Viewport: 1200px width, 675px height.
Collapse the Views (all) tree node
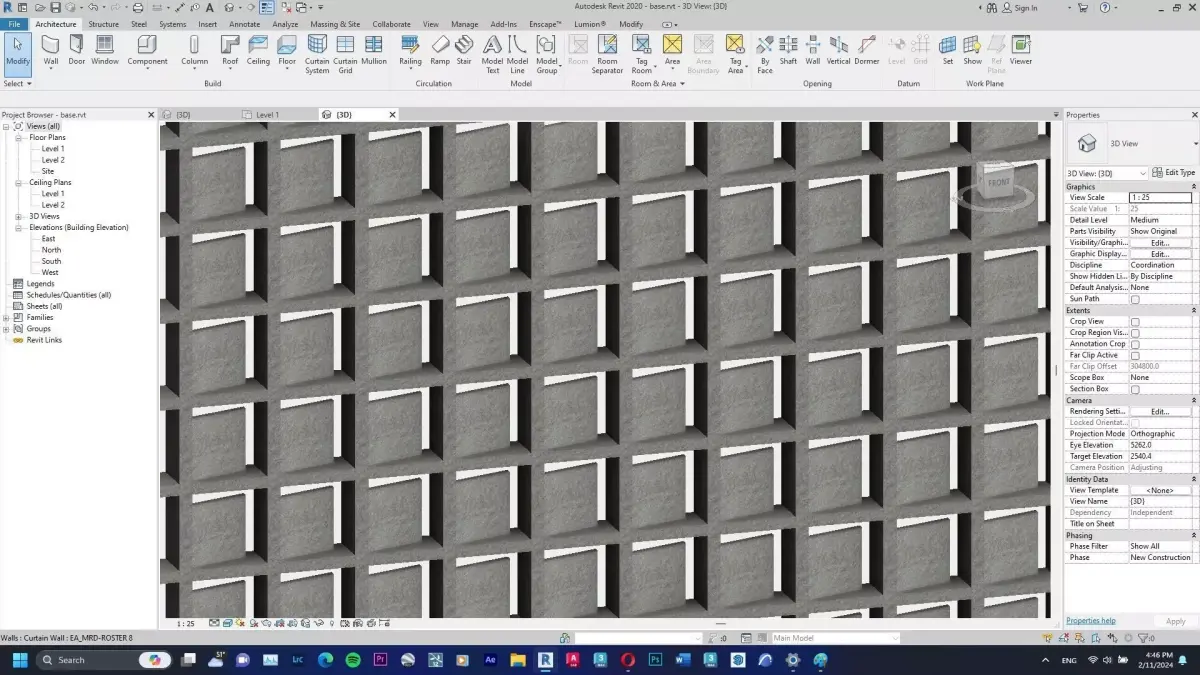pos(6,126)
